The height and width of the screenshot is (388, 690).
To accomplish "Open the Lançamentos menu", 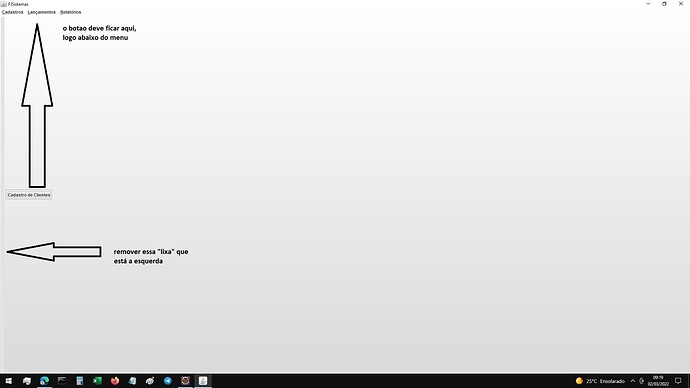I will point(42,12).
